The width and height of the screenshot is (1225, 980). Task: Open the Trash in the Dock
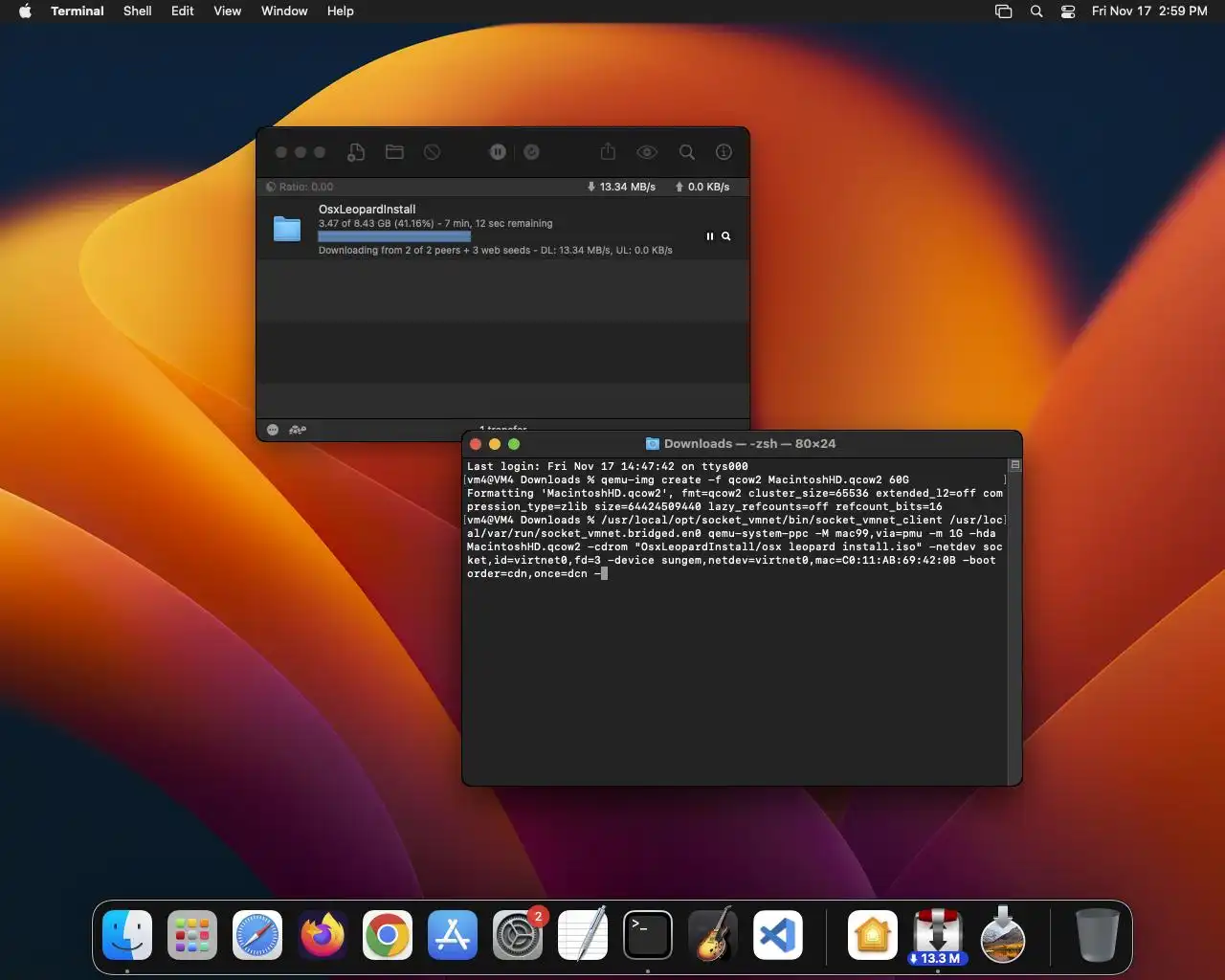coord(1098,935)
